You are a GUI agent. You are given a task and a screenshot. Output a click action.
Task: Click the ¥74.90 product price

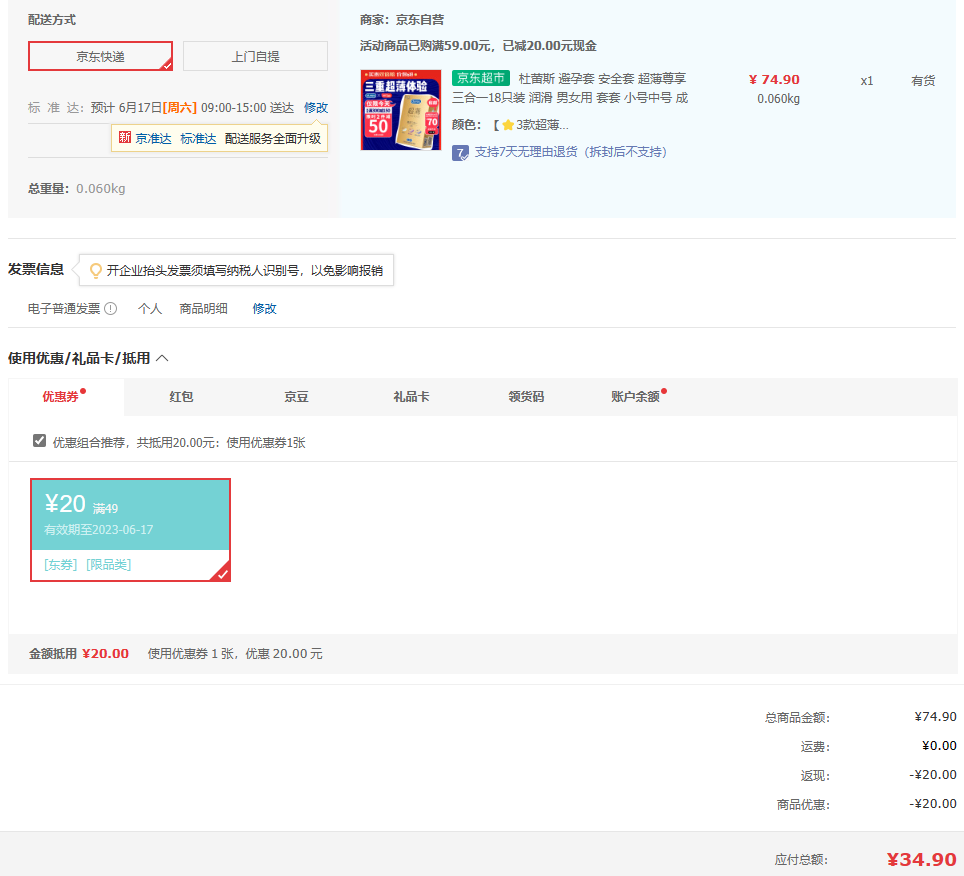tap(774, 79)
